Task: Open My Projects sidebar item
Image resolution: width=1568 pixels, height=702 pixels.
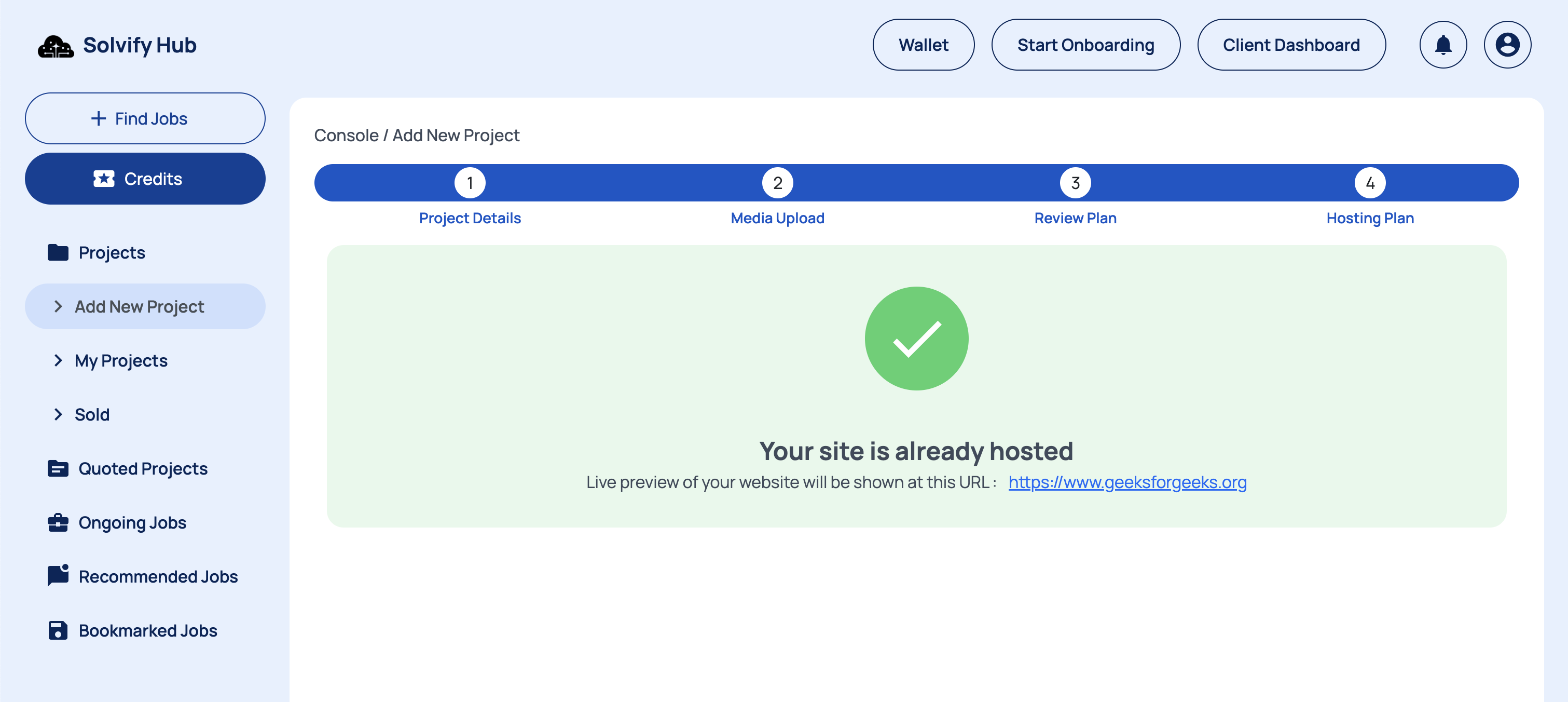Action: tap(145, 360)
